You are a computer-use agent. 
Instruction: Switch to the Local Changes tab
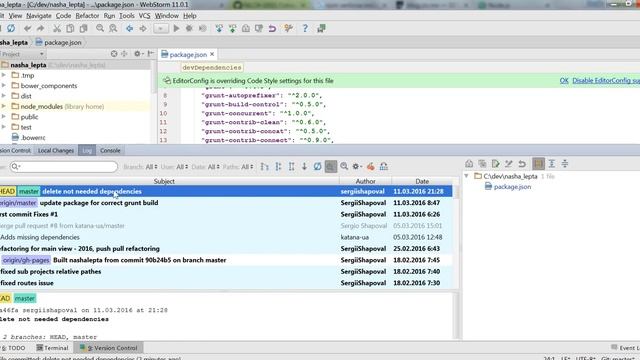click(x=56, y=151)
